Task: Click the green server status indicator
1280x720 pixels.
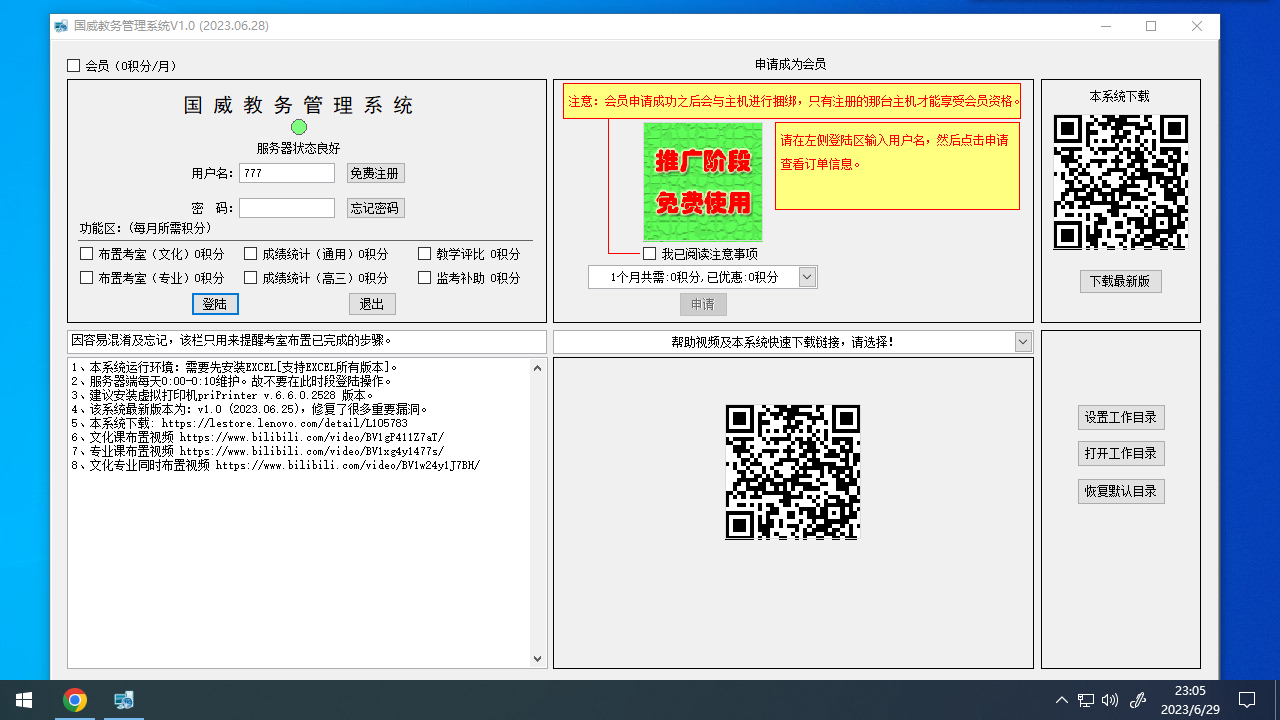Action: point(299,127)
